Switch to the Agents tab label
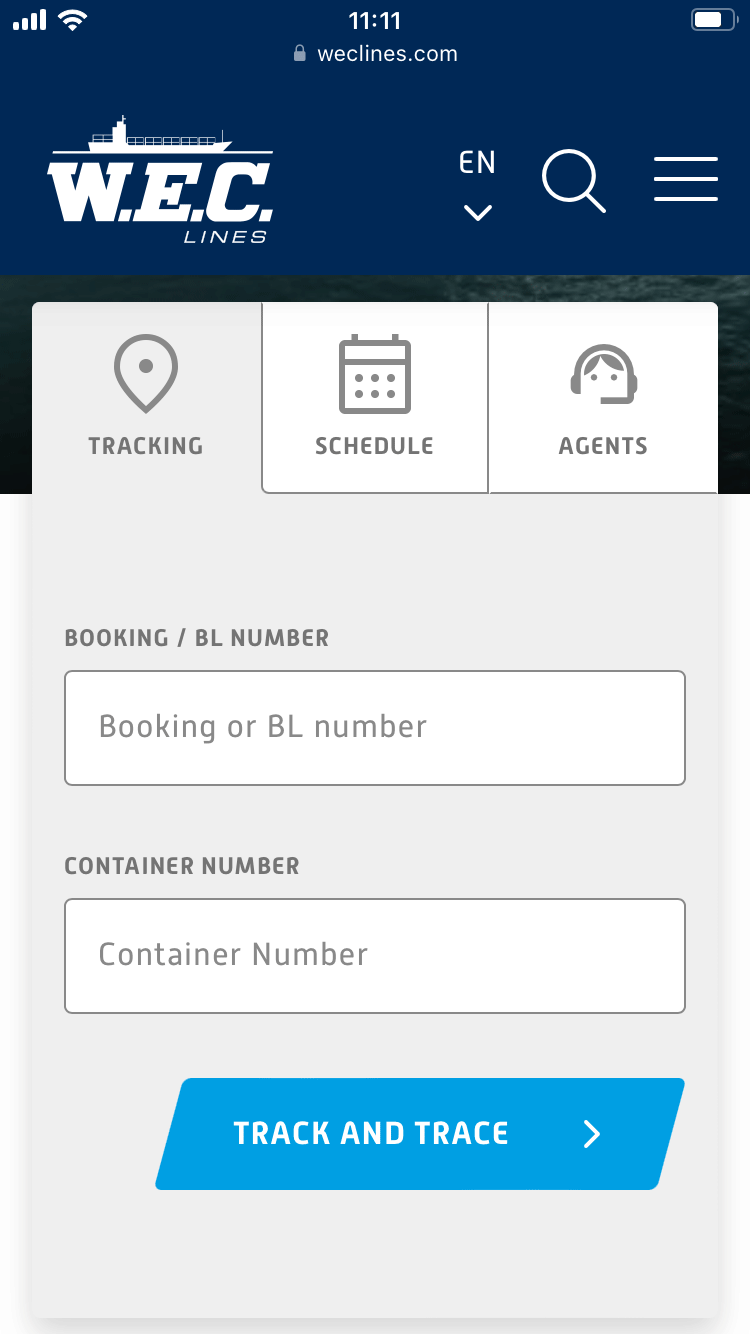The image size is (750, 1334). coord(603,446)
